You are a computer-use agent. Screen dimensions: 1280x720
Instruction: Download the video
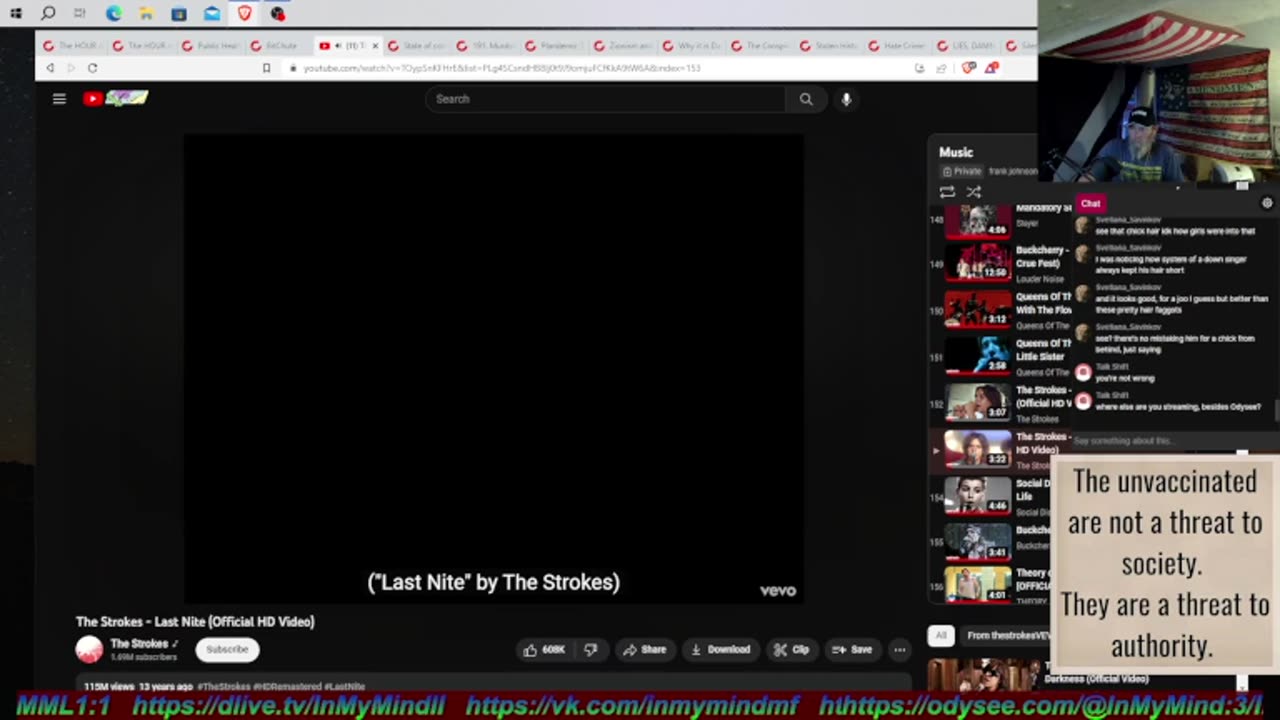(x=720, y=650)
